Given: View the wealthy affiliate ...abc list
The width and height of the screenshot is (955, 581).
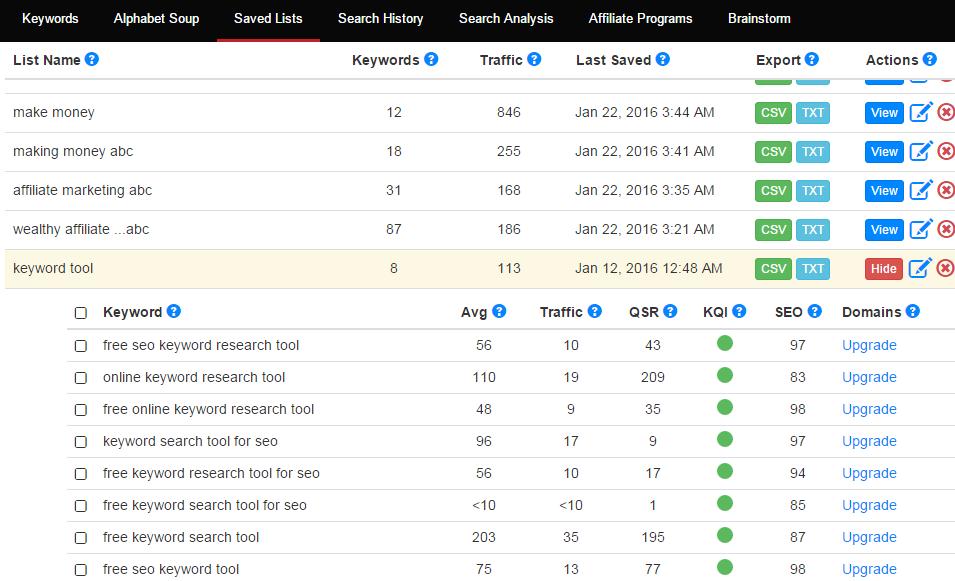Looking at the screenshot, I should [884, 230].
